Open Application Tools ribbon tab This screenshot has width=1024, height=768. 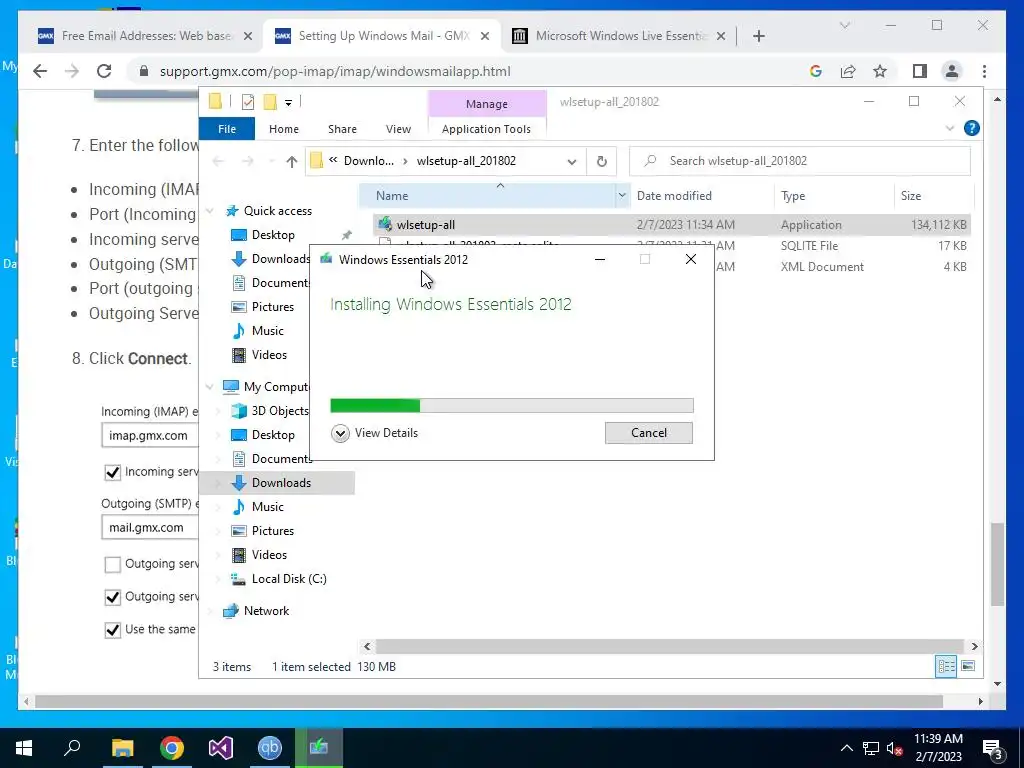pos(486,129)
